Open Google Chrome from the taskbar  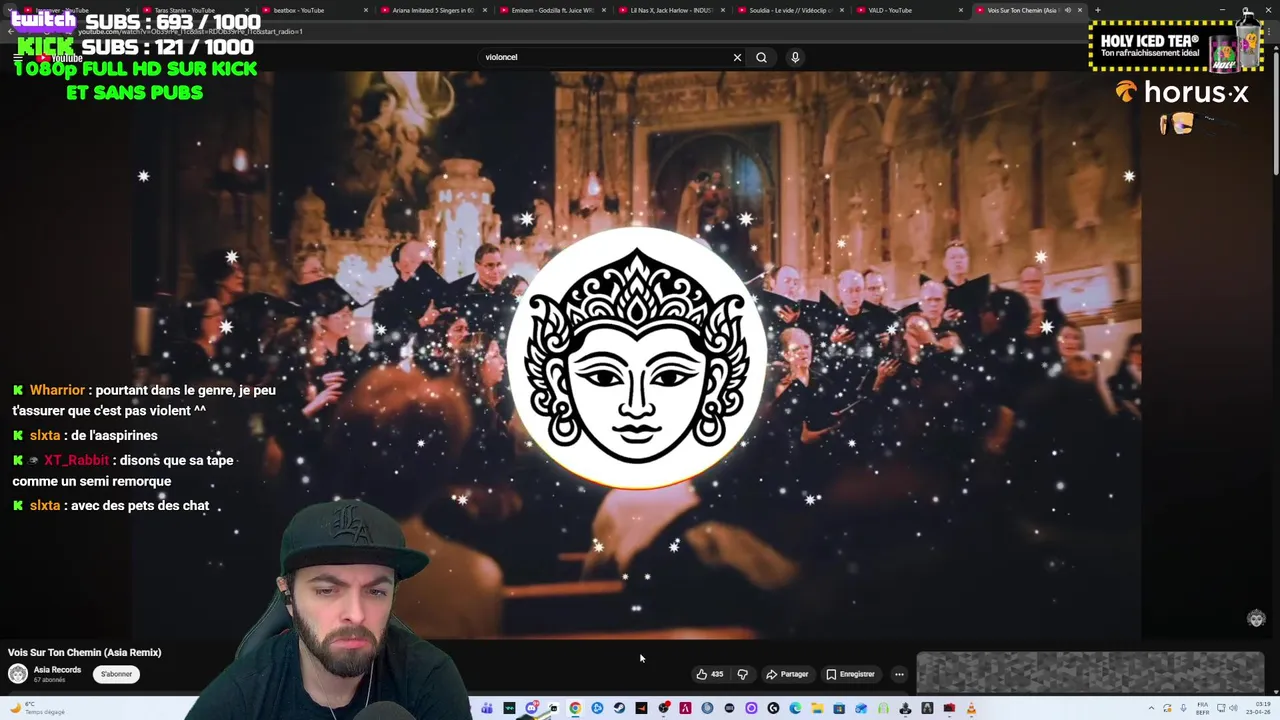pos(575,708)
